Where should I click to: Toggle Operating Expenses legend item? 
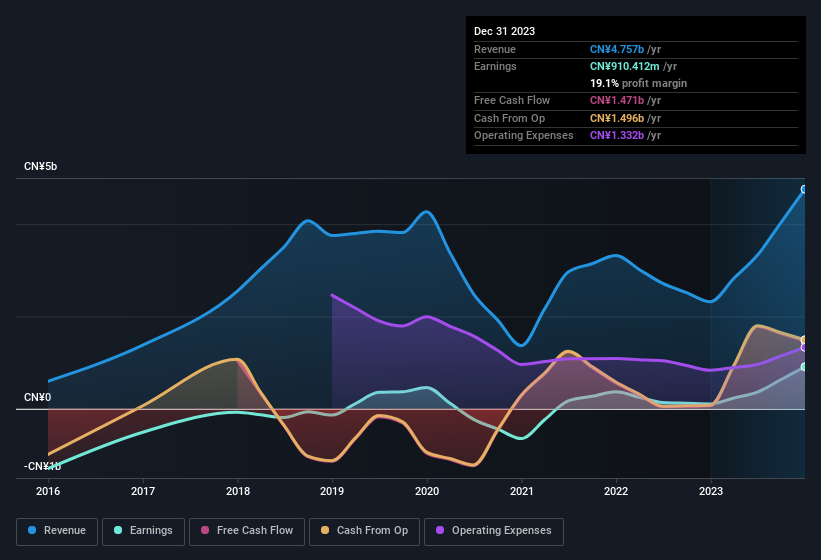click(x=494, y=531)
